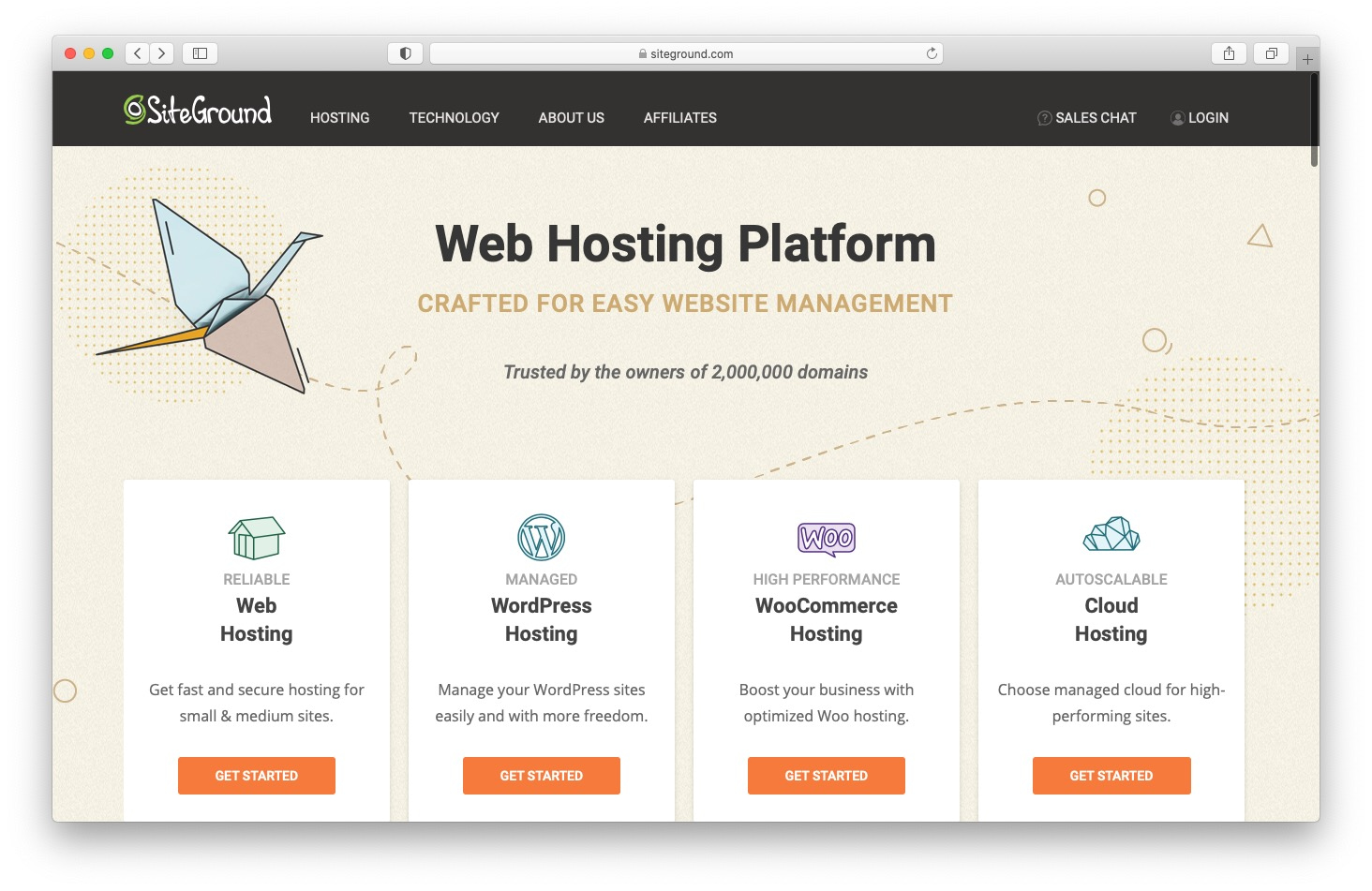Click the login user avatar icon

[x=1177, y=118]
